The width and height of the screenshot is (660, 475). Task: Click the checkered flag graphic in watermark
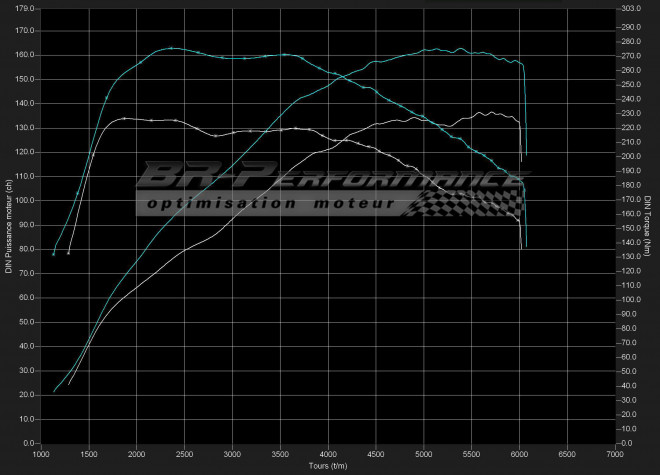465,202
